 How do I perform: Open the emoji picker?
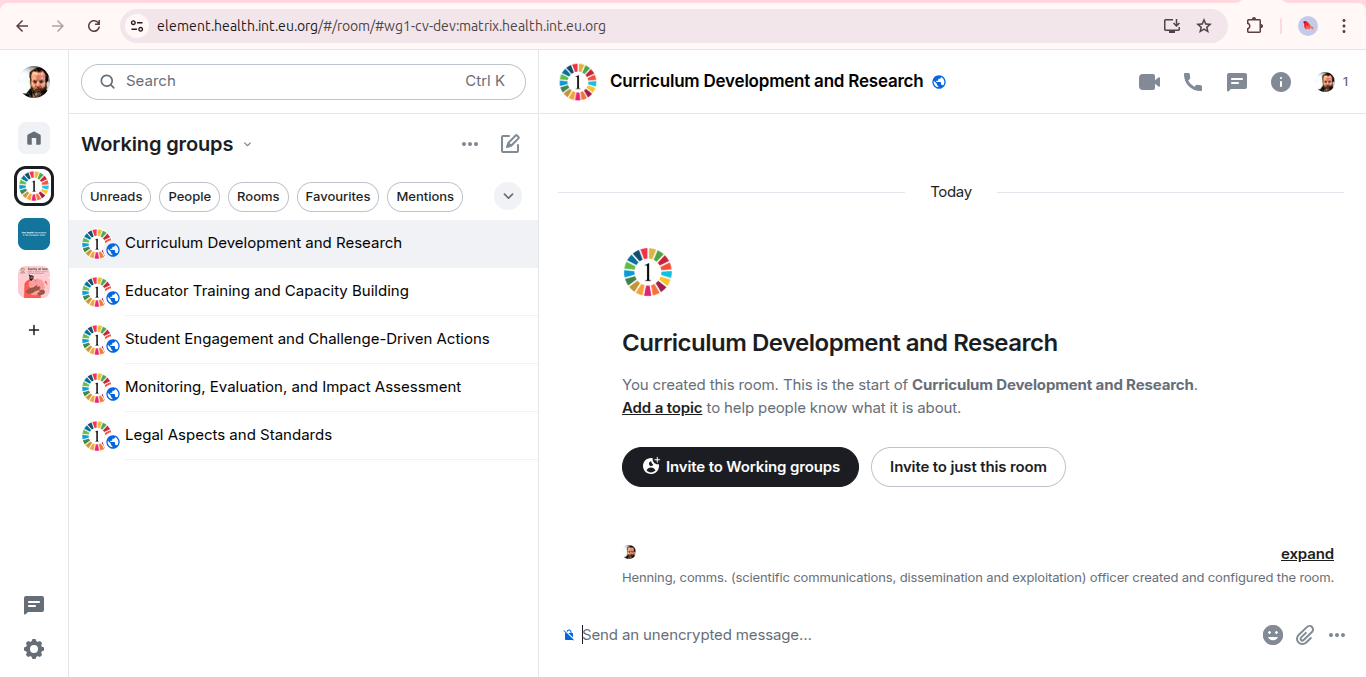[x=1273, y=635]
